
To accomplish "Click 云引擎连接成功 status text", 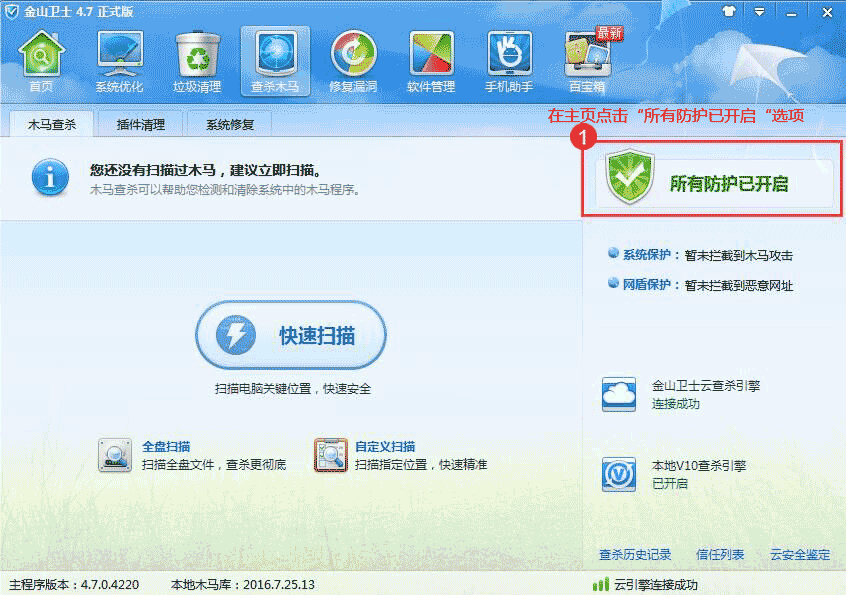I will point(656,585).
